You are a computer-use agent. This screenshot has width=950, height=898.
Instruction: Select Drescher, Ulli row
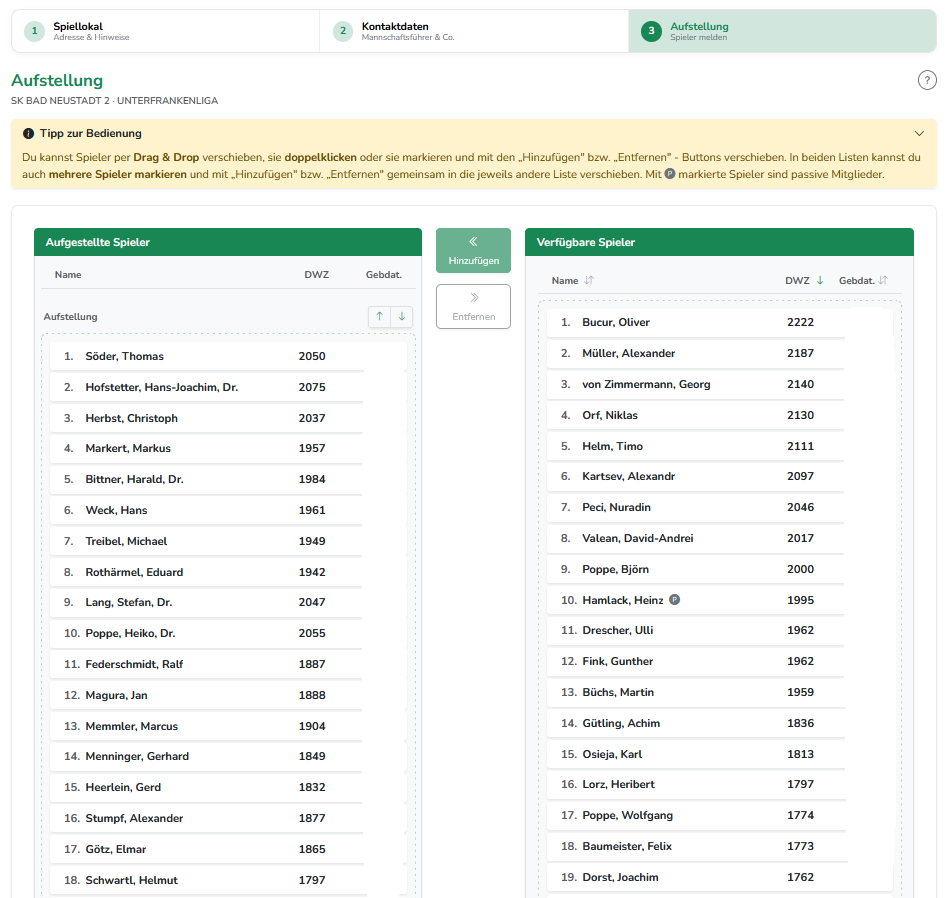(x=720, y=630)
